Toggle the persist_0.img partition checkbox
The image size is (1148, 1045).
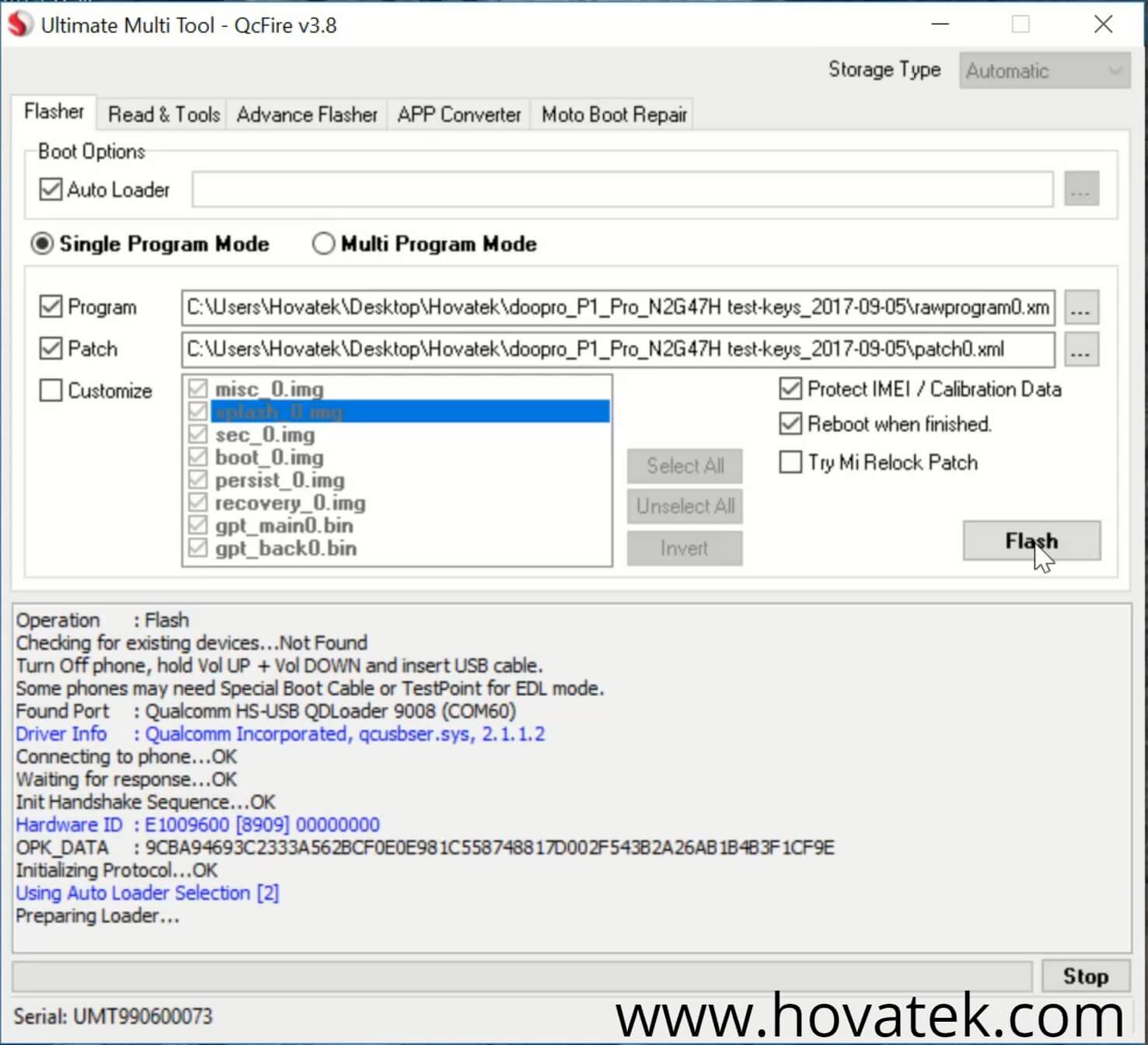[x=198, y=479]
